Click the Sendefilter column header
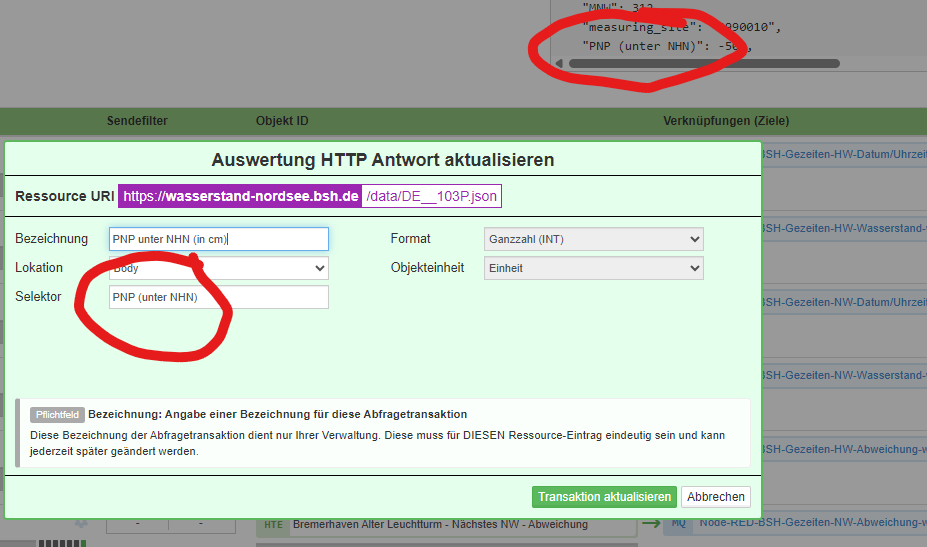This screenshot has width=927, height=547. [x=137, y=121]
